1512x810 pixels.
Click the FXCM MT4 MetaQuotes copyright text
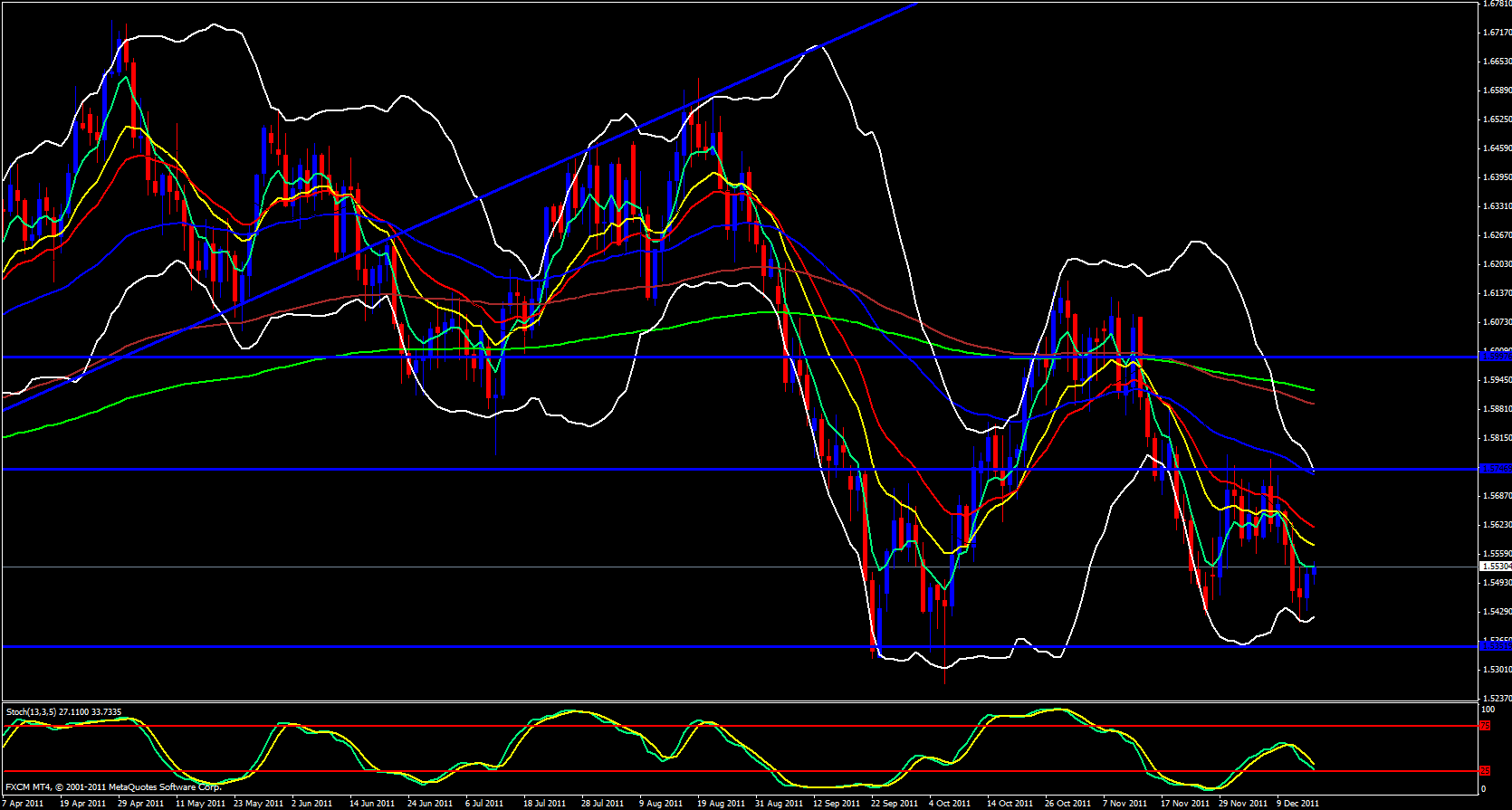tap(113, 787)
